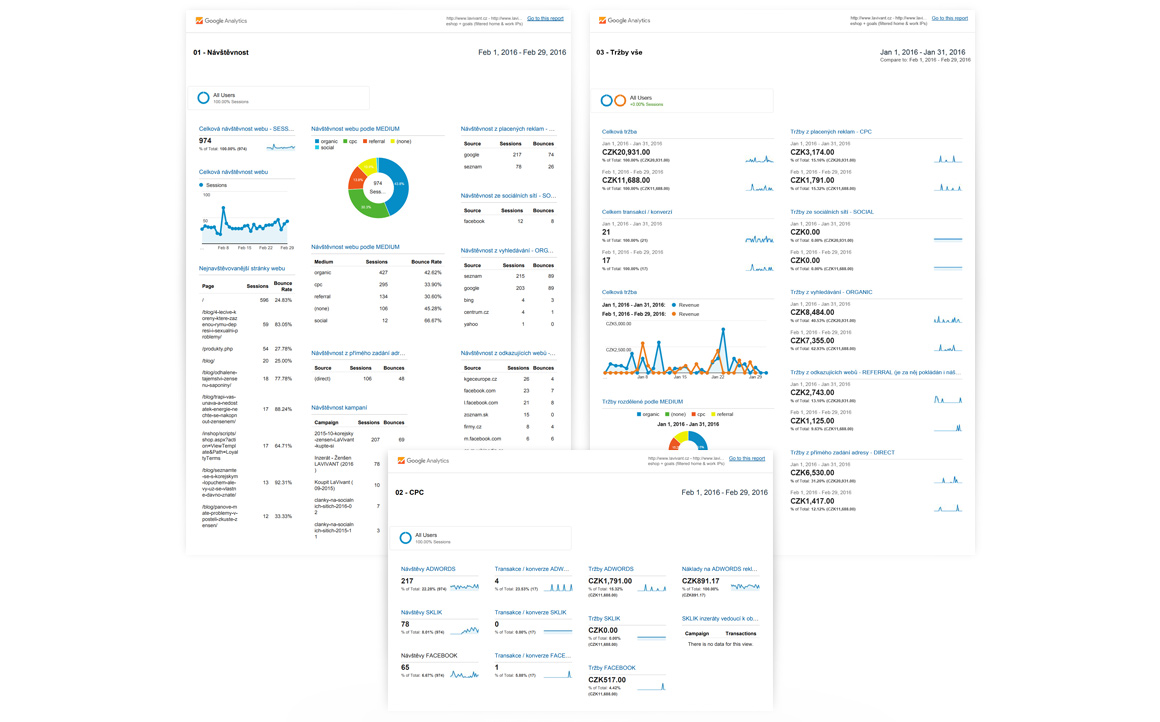Open 'Nejnavštěvovanější stránky webu' widget title

click(x=241, y=269)
